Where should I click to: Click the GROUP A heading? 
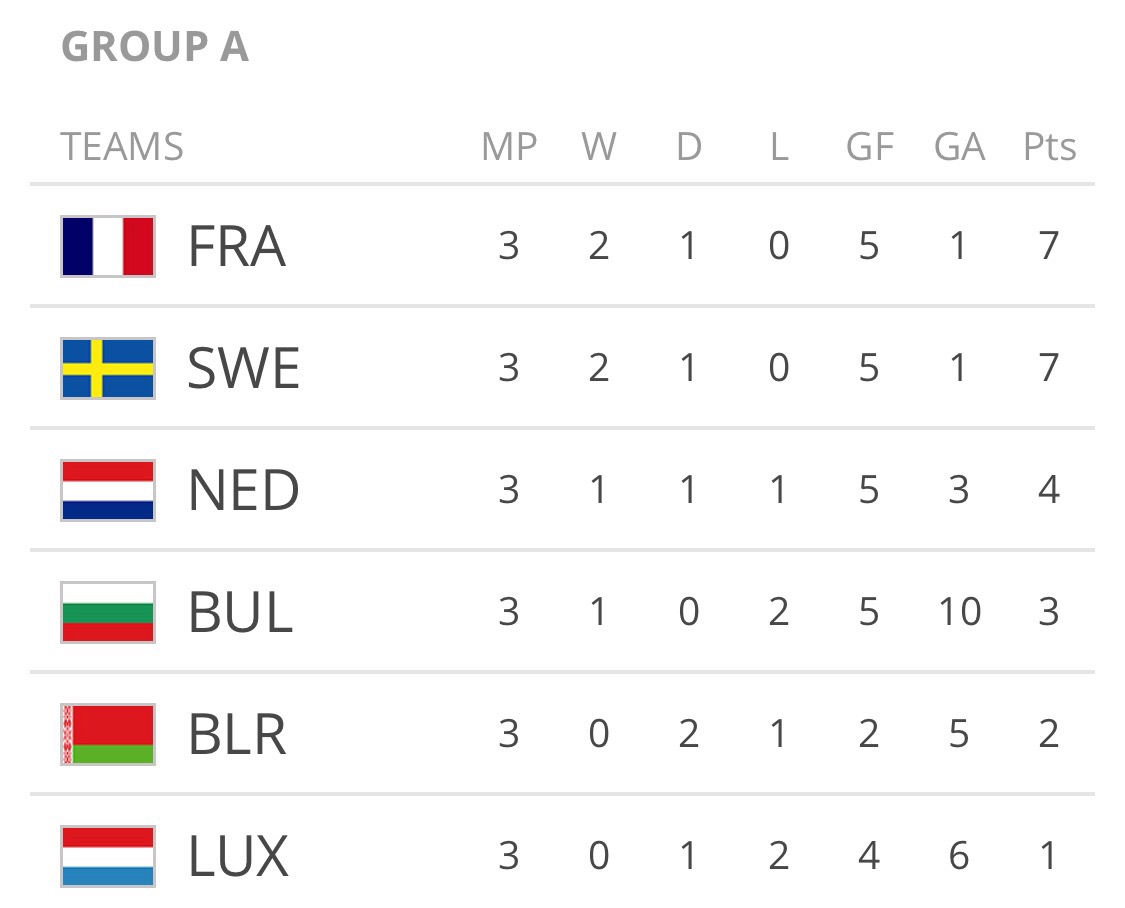tap(155, 47)
